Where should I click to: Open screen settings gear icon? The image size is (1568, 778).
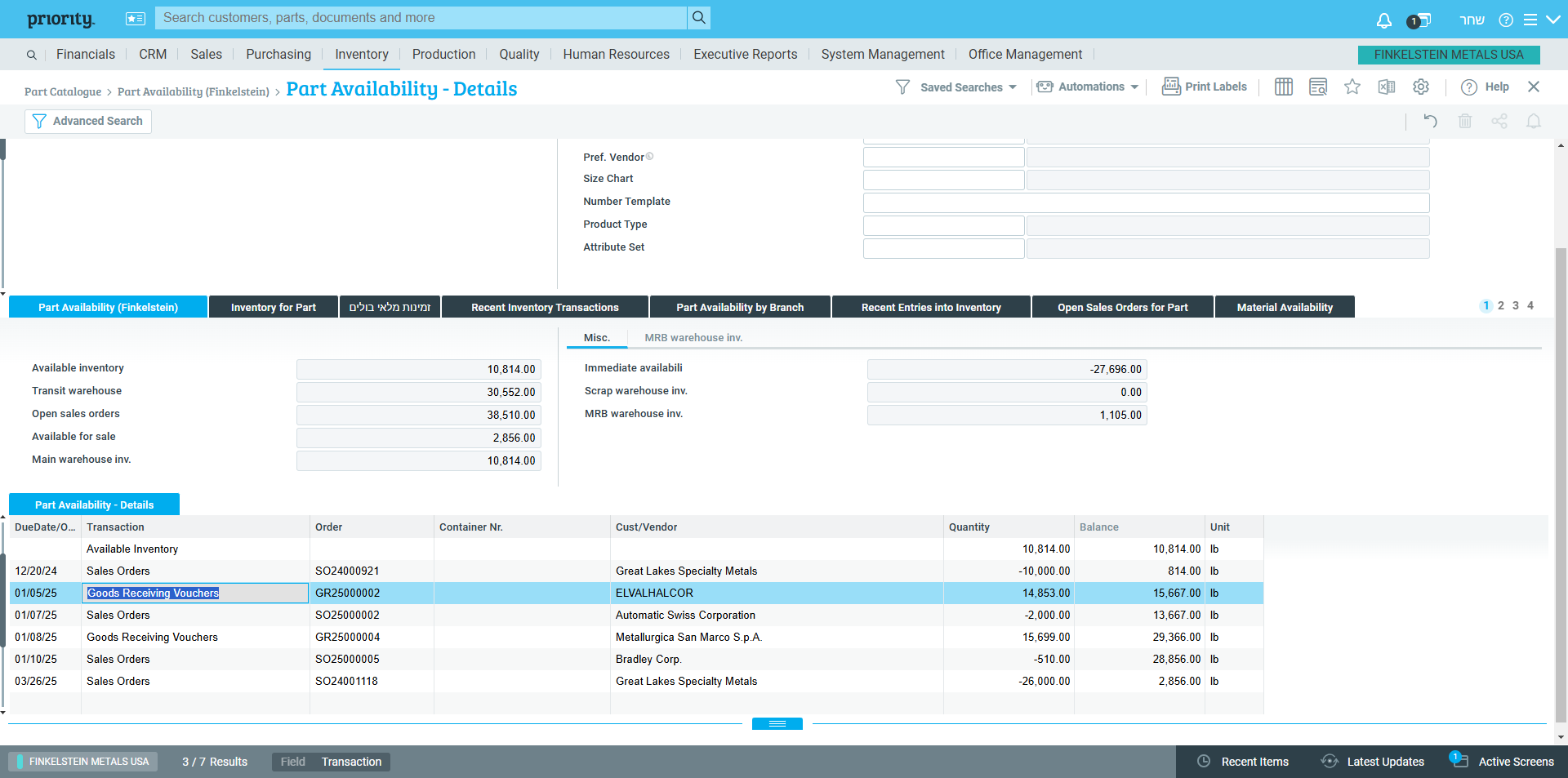pyautogui.click(x=1421, y=87)
